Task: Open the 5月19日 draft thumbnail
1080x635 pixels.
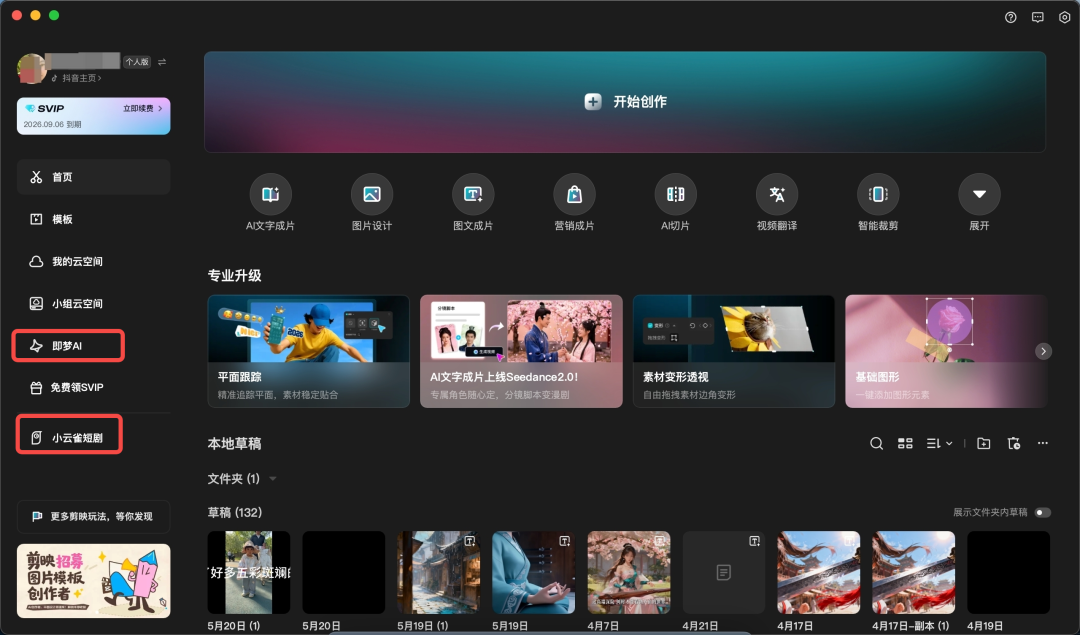Action: coord(534,572)
